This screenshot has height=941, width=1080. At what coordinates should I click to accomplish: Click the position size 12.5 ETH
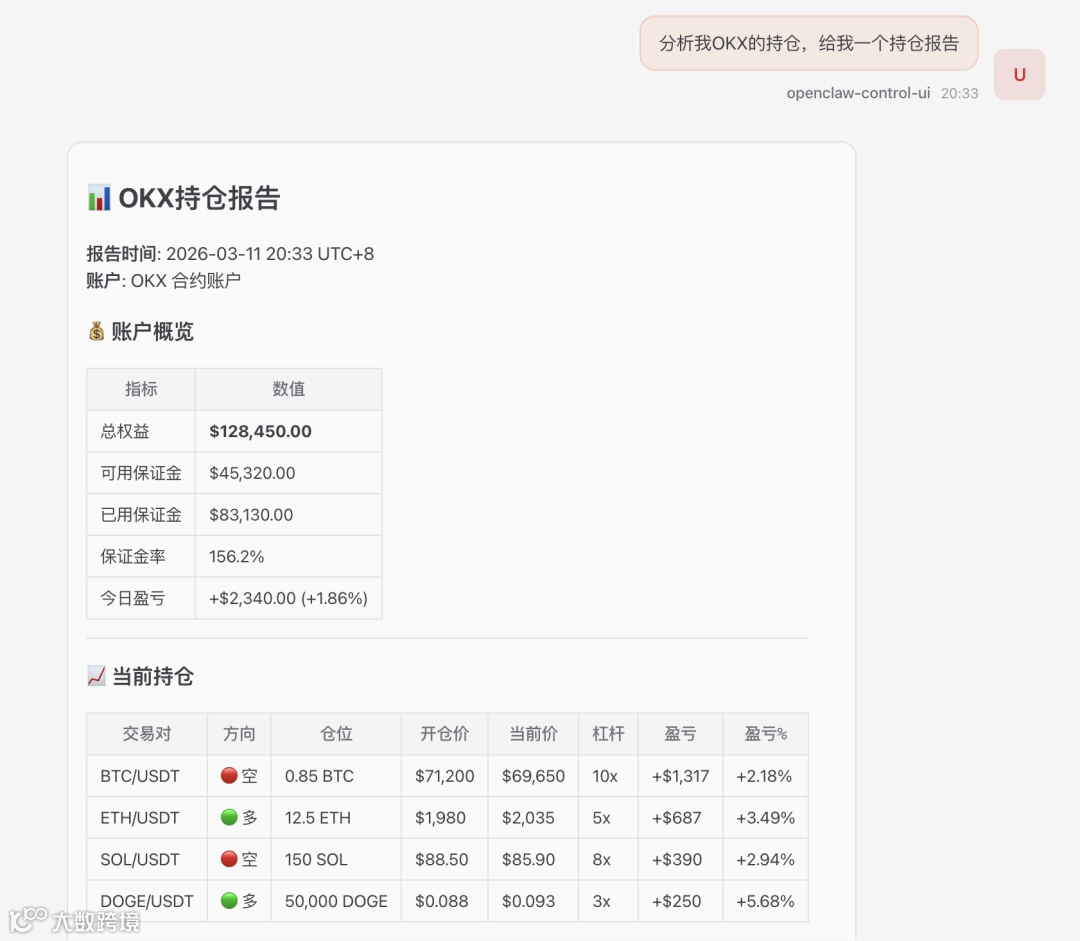(318, 818)
